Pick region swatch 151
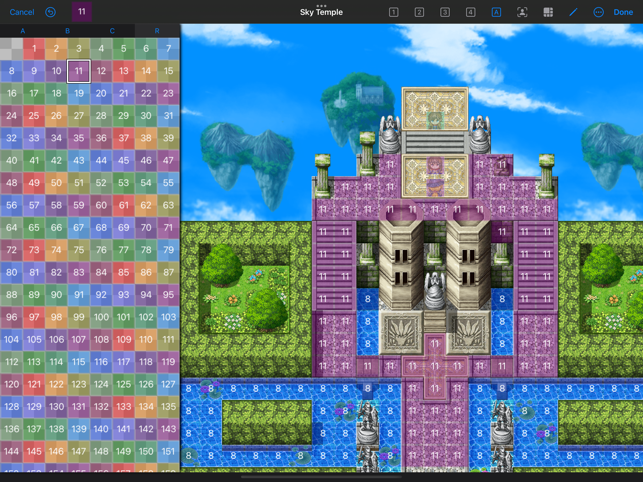Viewport: 643px width, 482px height. point(169,451)
